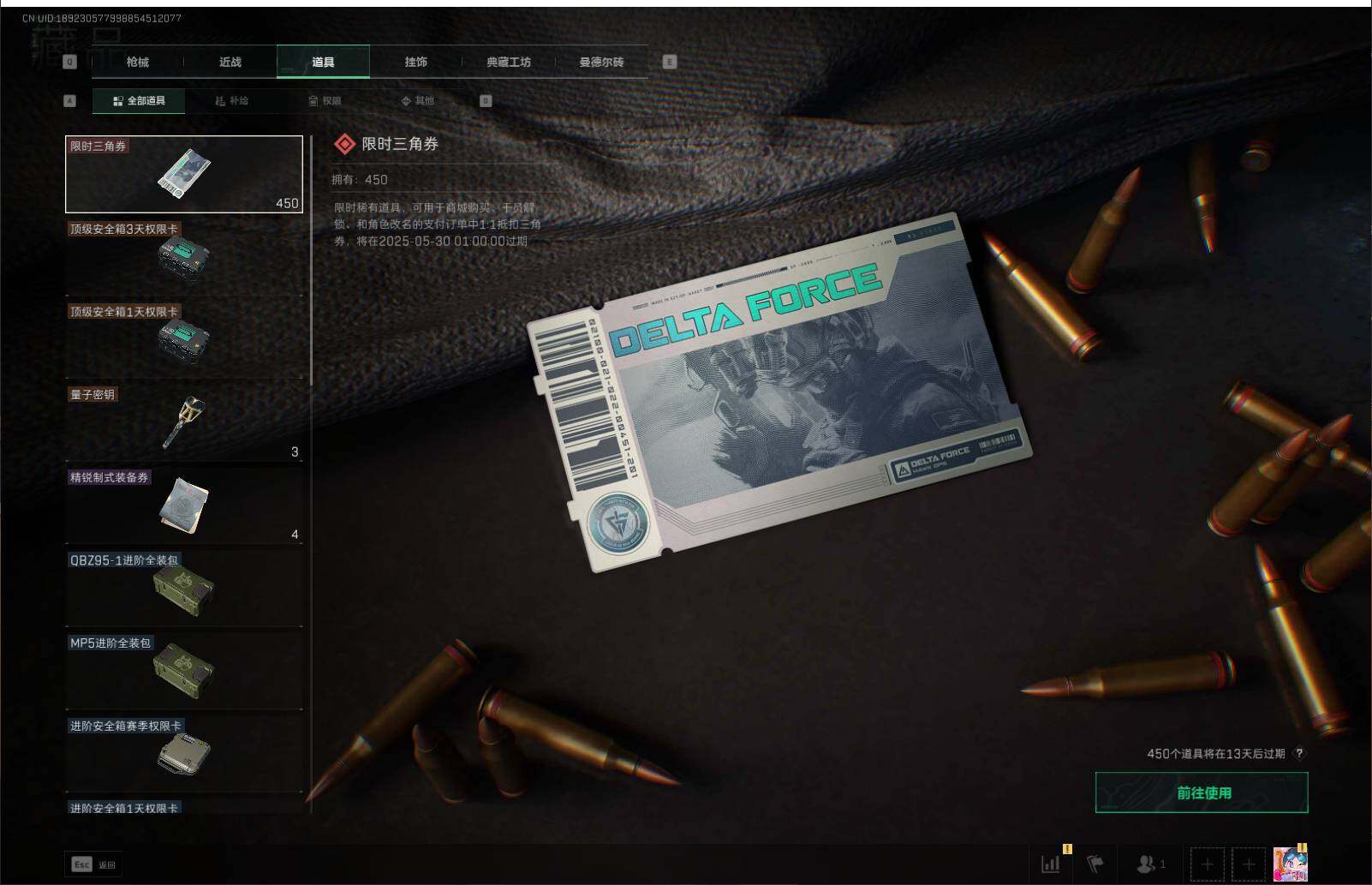Click the first empty squad slot plus
1372x885 pixels.
coord(1208,864)
